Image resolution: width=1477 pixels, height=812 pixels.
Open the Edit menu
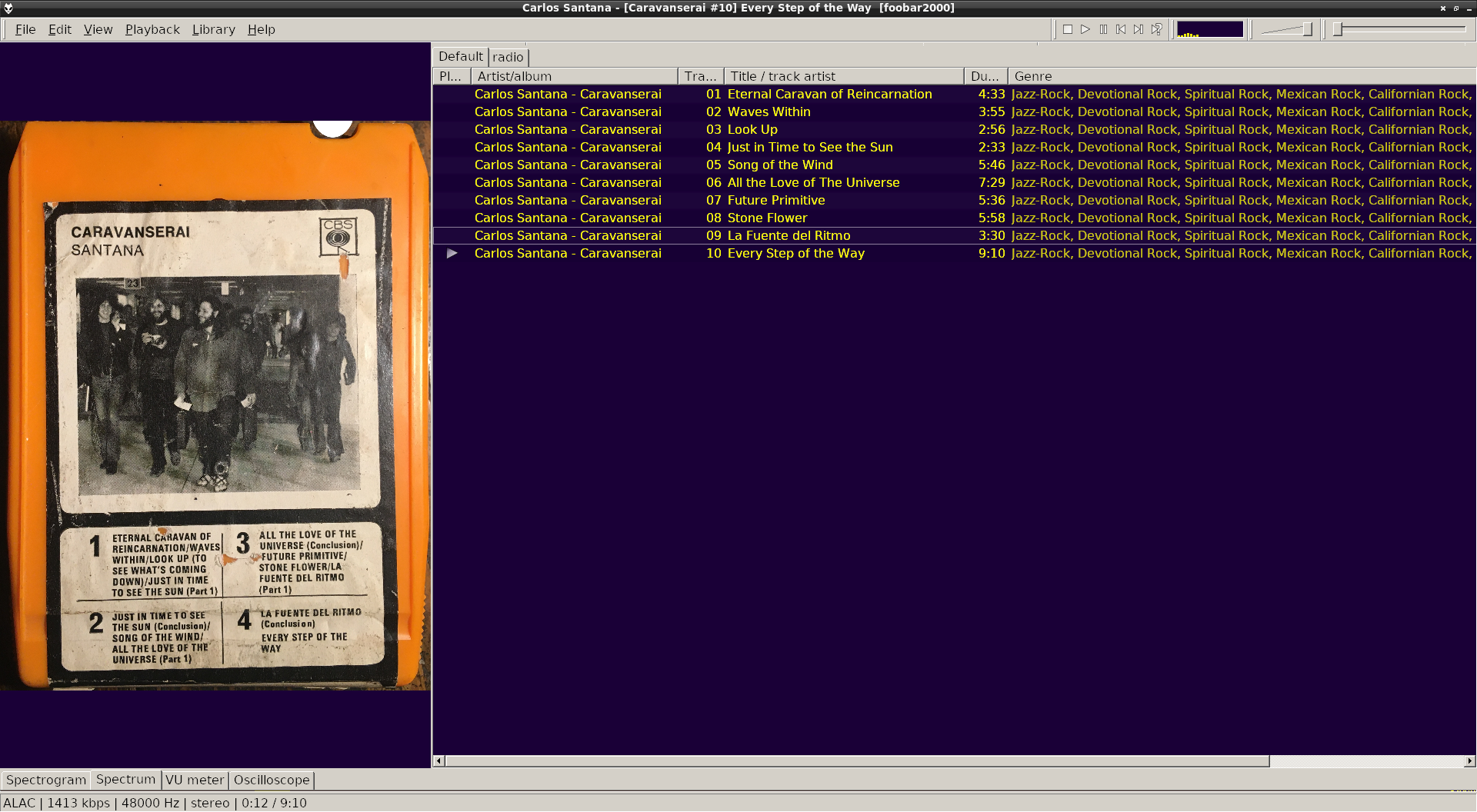59,29
